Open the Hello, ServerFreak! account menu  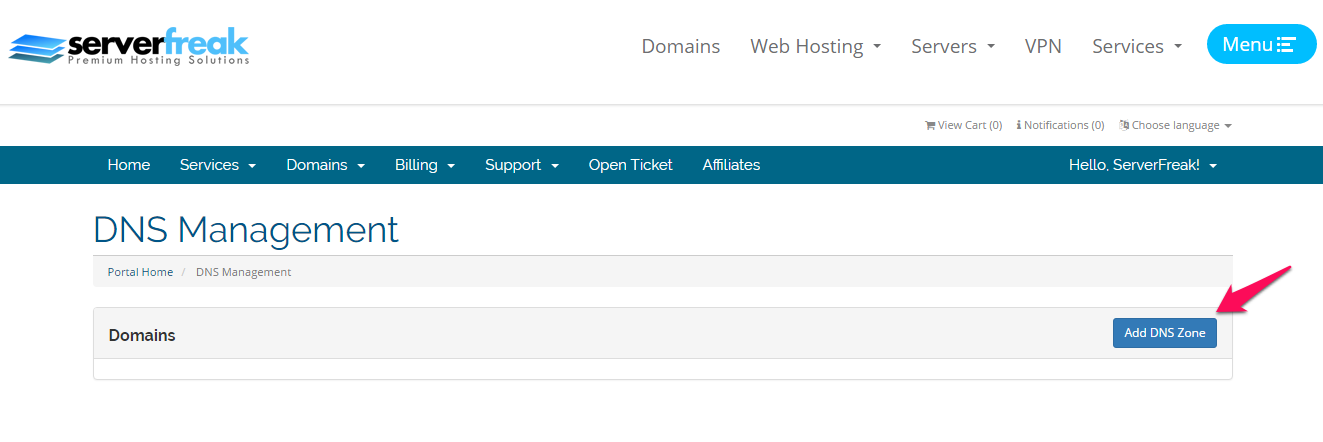click(x=1143, y=165)
